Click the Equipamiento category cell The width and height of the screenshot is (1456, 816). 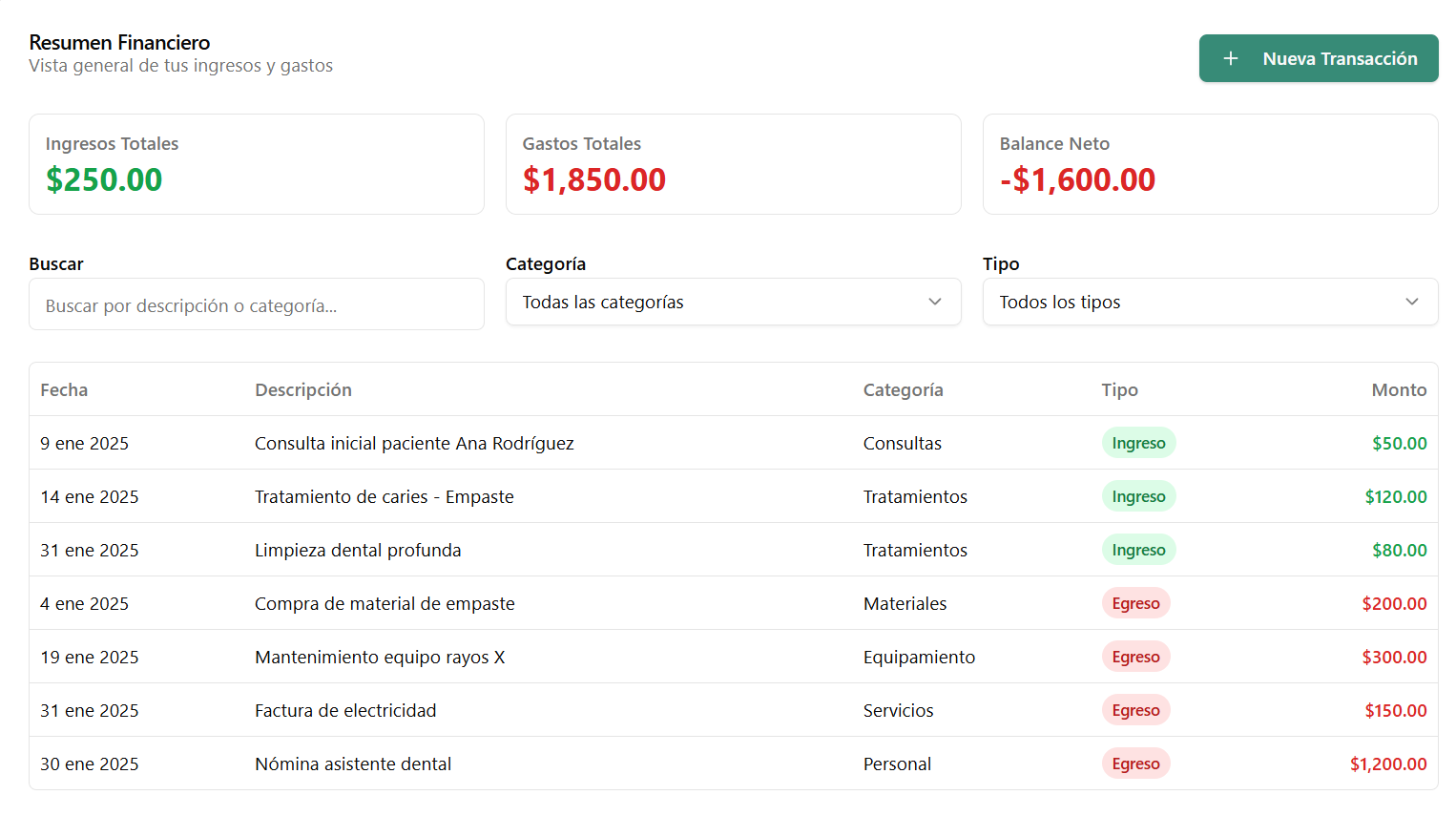point(919,657)
